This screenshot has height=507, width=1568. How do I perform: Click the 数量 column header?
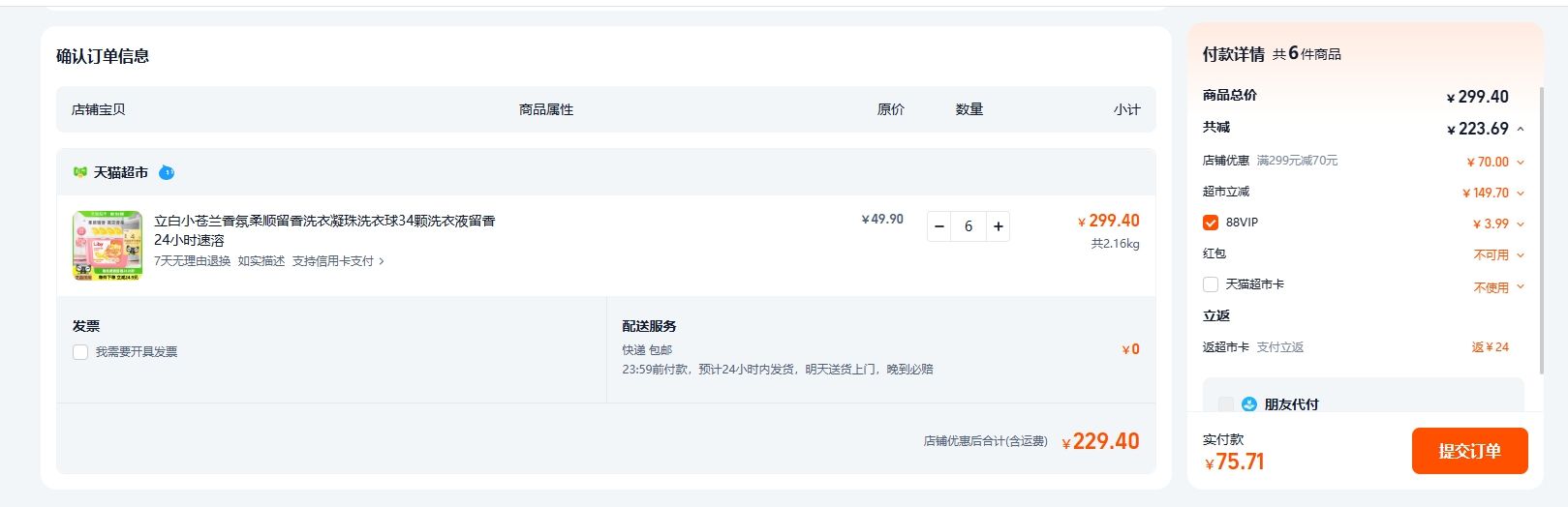point(968,109)
